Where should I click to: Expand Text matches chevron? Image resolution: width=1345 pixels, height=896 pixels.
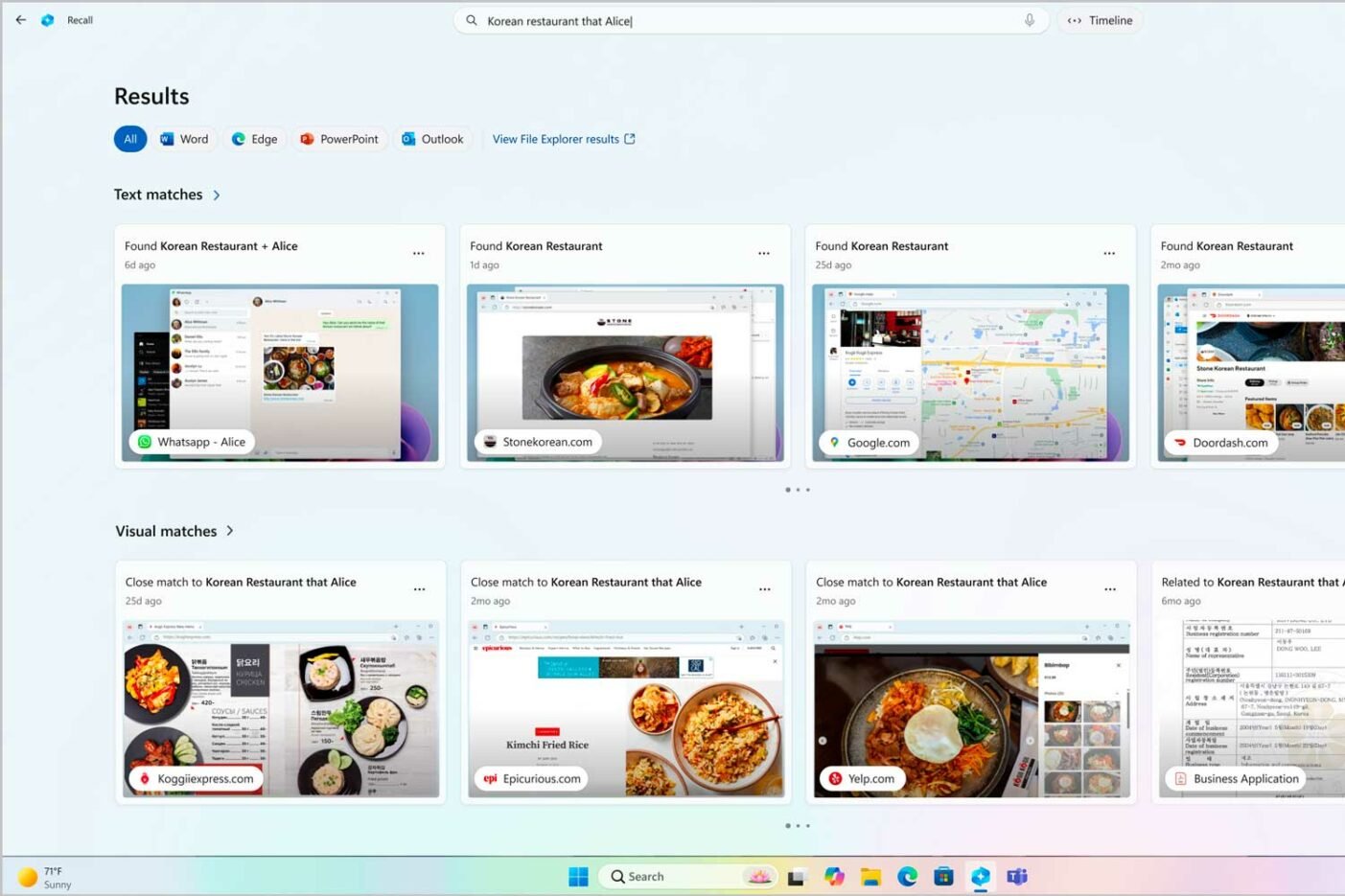click(217, 195)
